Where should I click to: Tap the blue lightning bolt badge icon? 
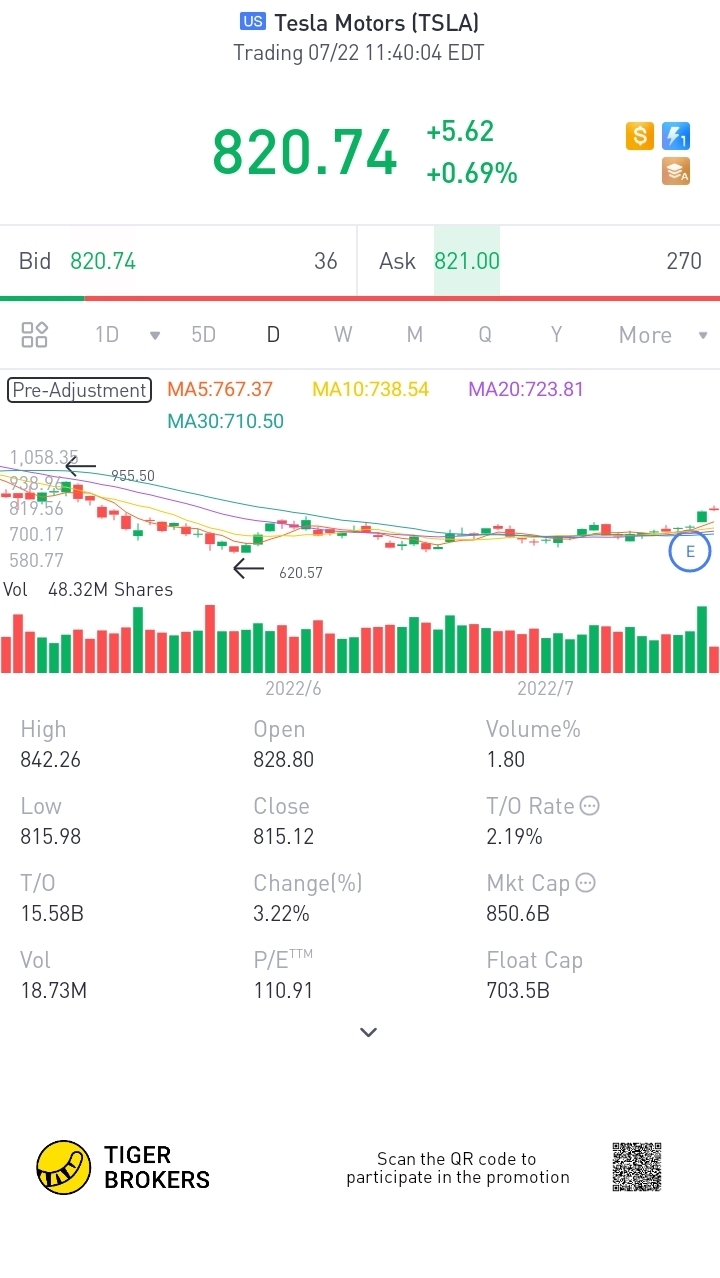(x=676, y=136)
